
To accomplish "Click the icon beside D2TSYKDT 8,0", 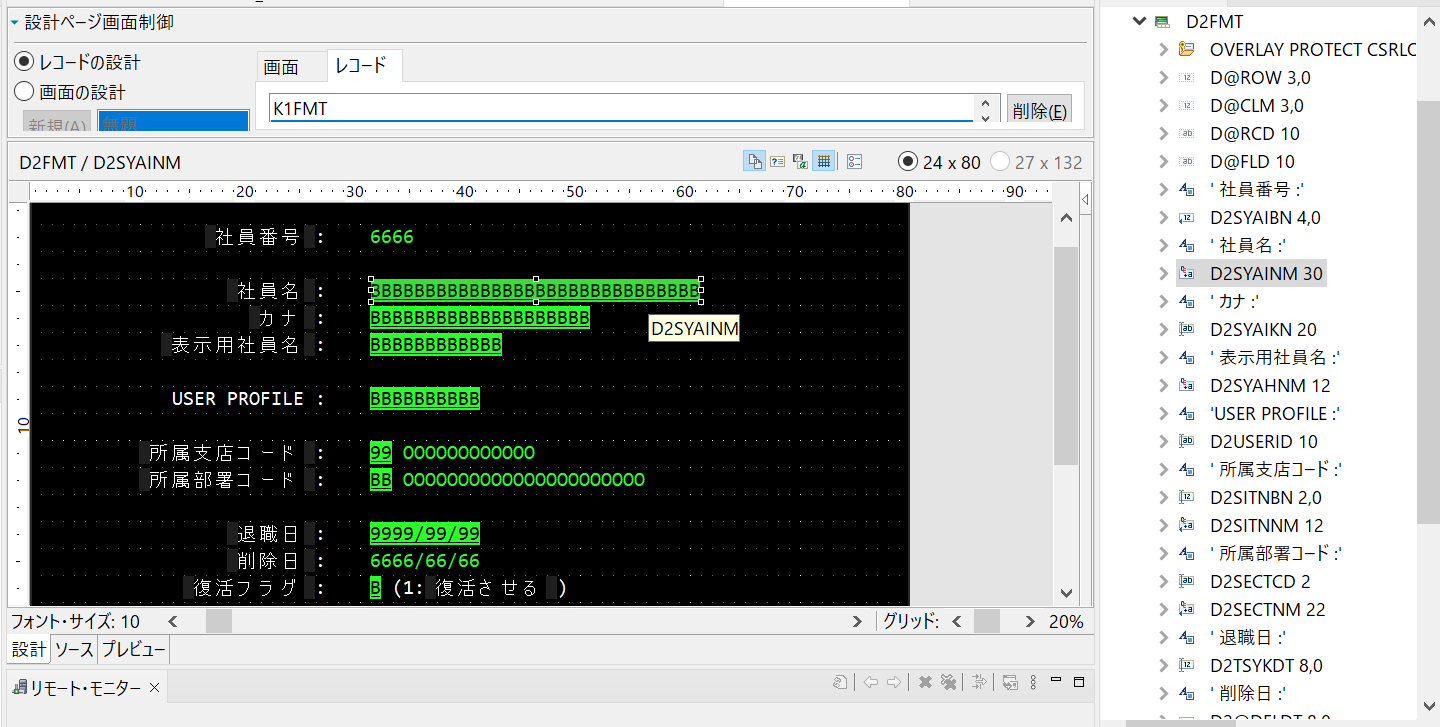I will tap(1187, 665).
